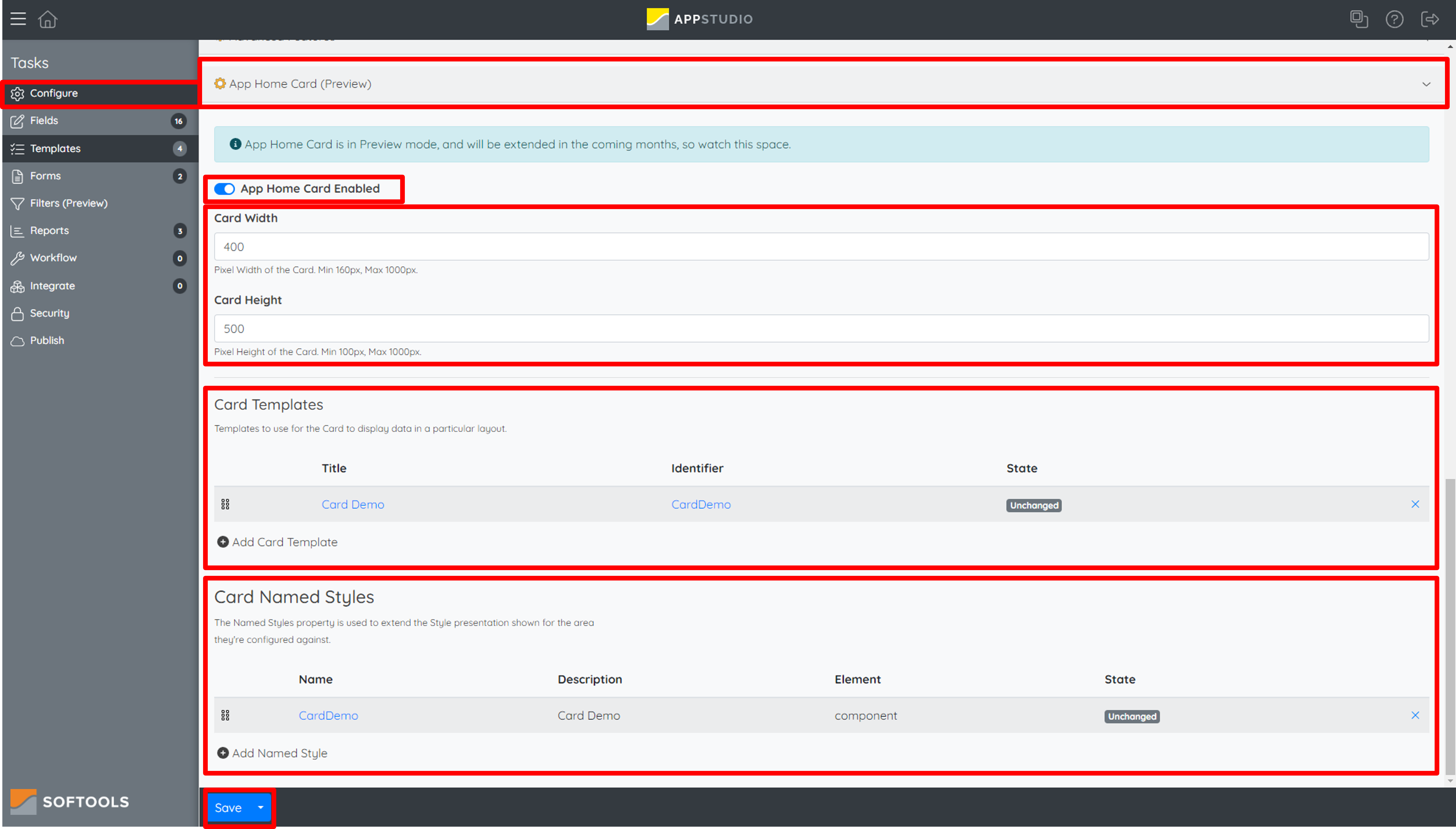Click the drag handle on CardDemo named style row
This screenshot has width=1456, height=829.
225,715
